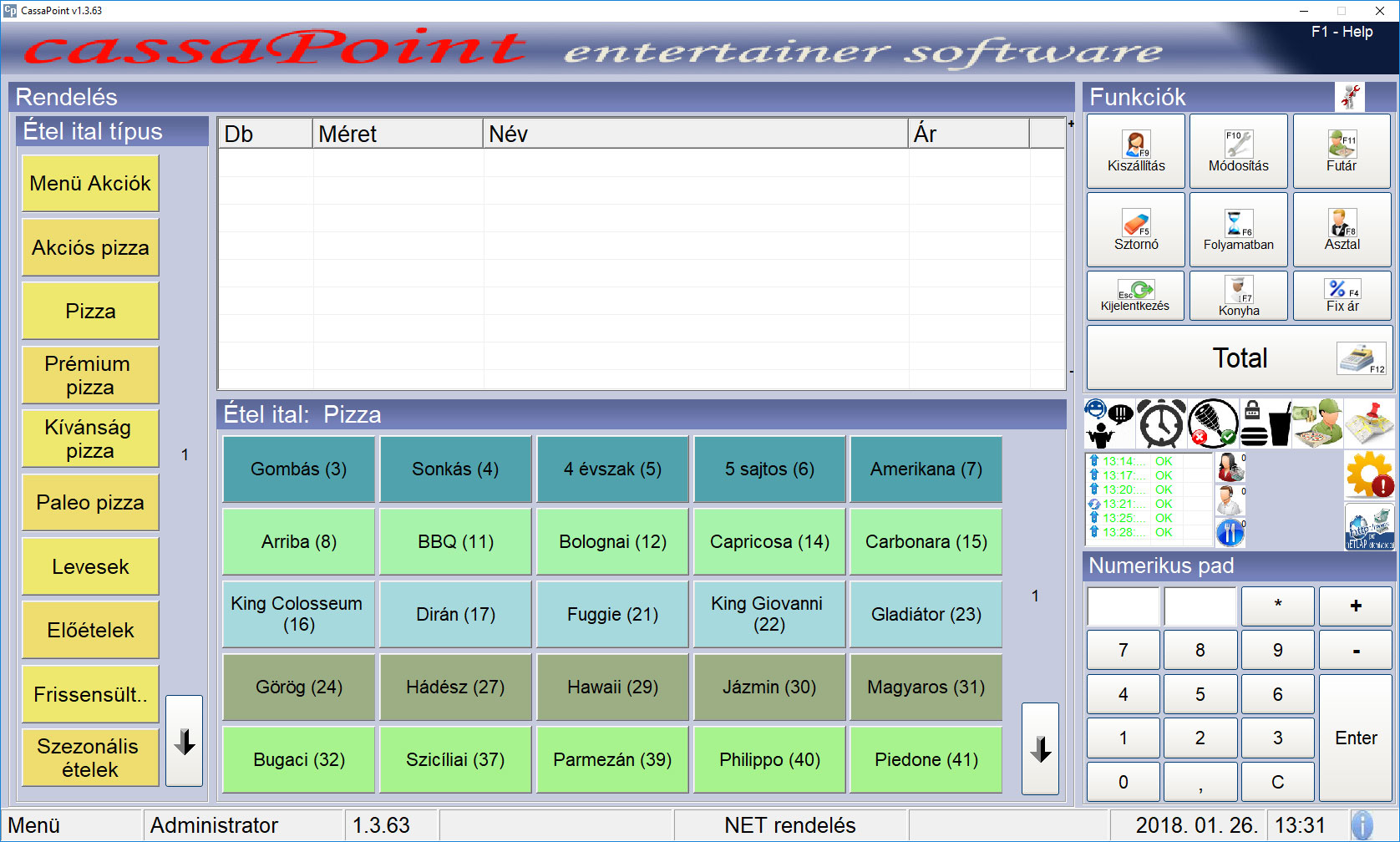Select the Pizza category

90,312
